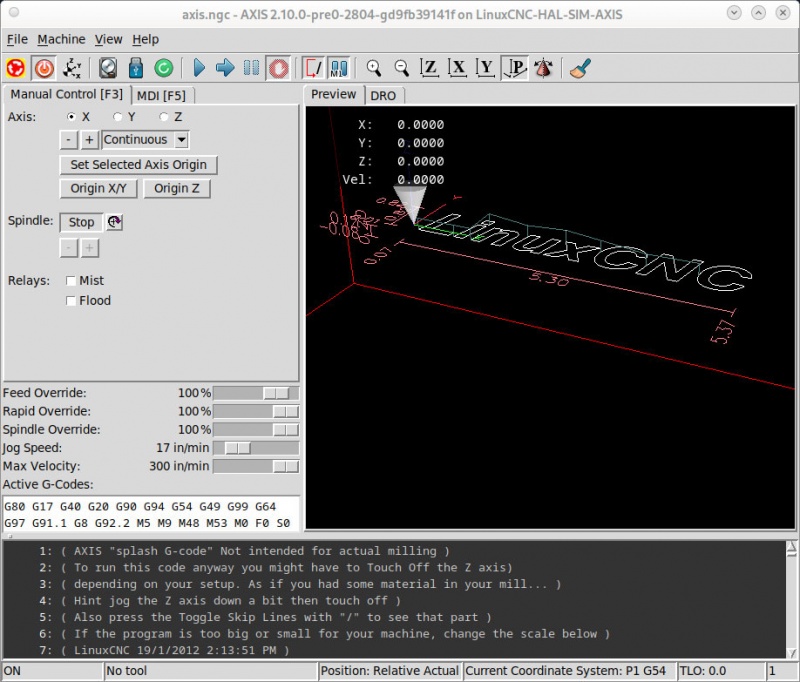This screenshot has width=800, height=682.
Task: Select the Z axis radio button
Action: pos(164,117)
